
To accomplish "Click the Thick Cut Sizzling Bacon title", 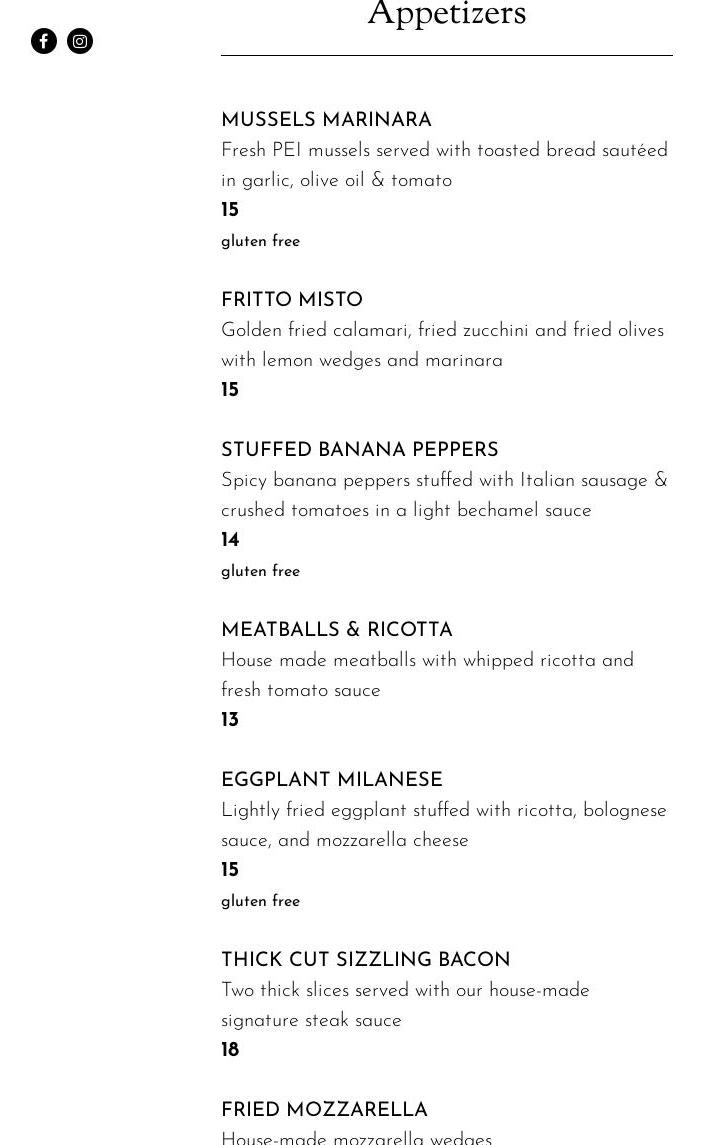I will point(365,961).
